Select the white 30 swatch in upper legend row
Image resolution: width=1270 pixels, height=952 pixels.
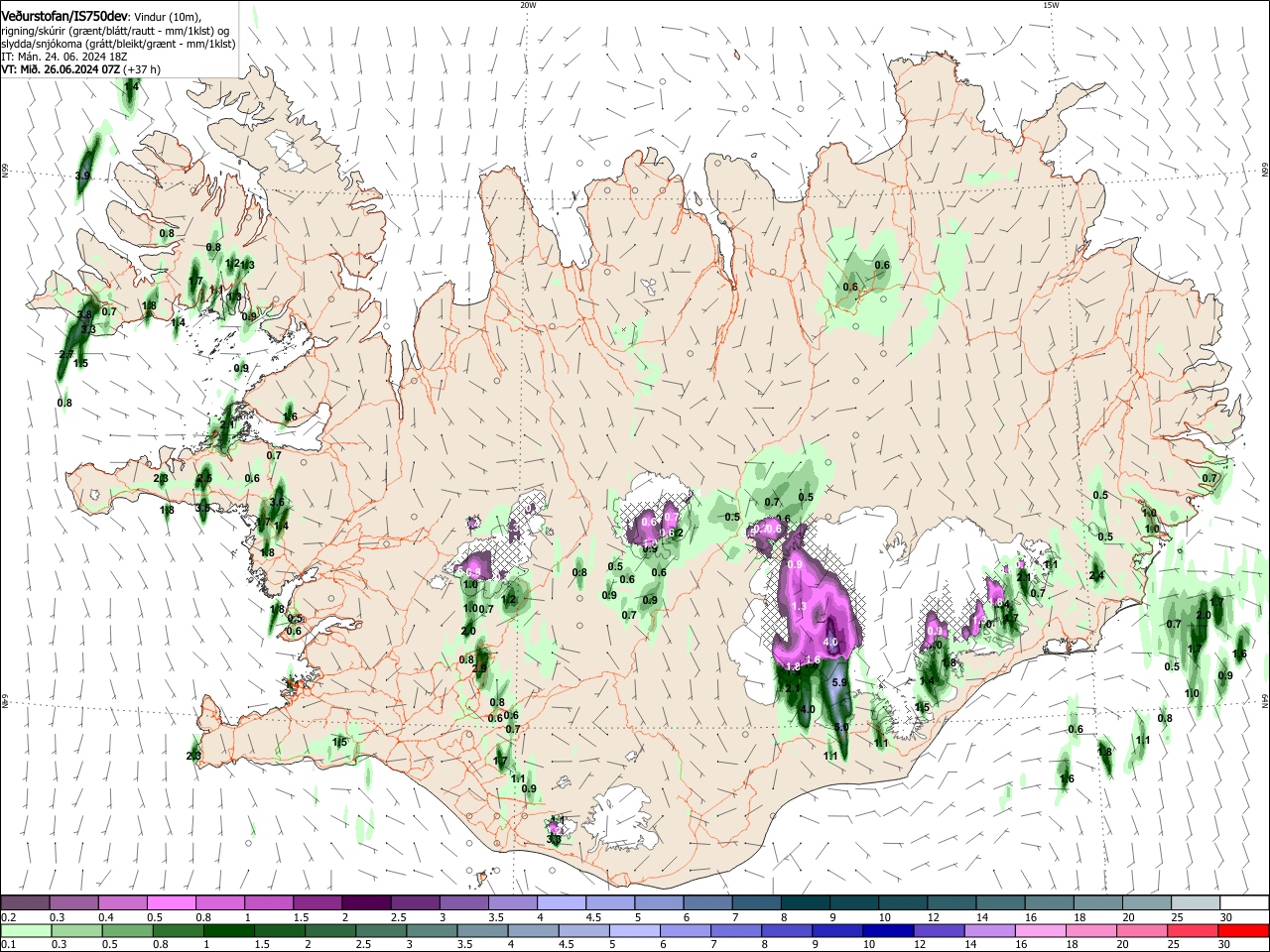pyautogui.click(x=1244, y=903)
